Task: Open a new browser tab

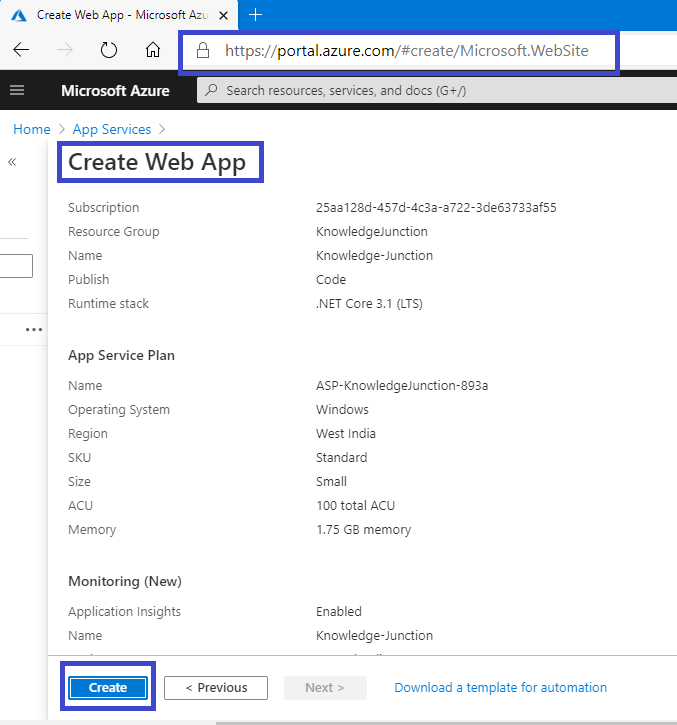Action: click(x=255, y=15)
